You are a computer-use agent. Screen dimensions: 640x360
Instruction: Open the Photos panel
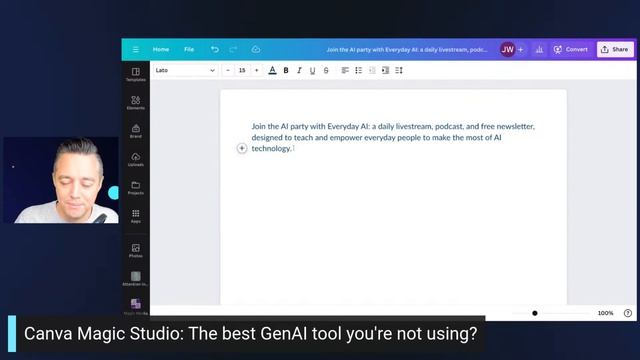coord(136,251)
